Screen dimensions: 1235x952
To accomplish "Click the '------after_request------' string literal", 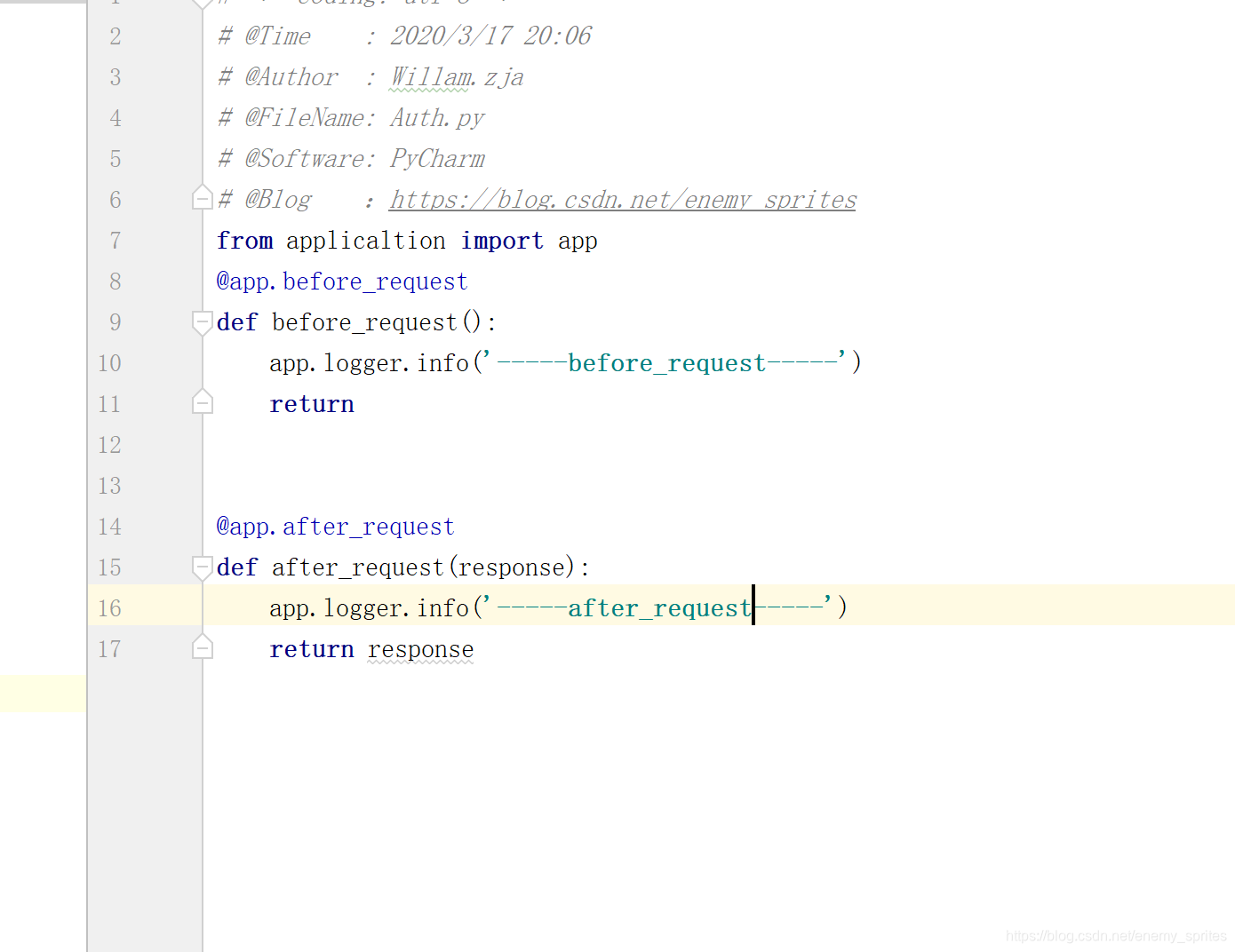I will point(657,607).
